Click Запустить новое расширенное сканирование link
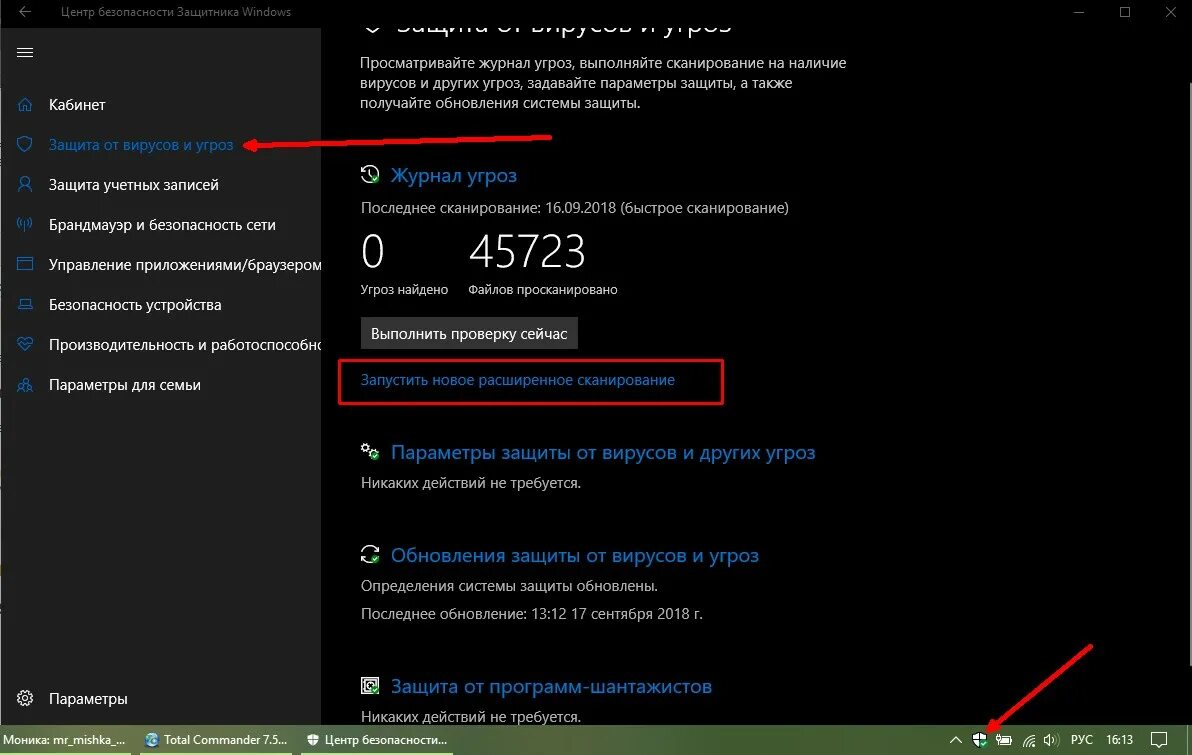Screen dimensions: 1192x755 click(518, 379)
